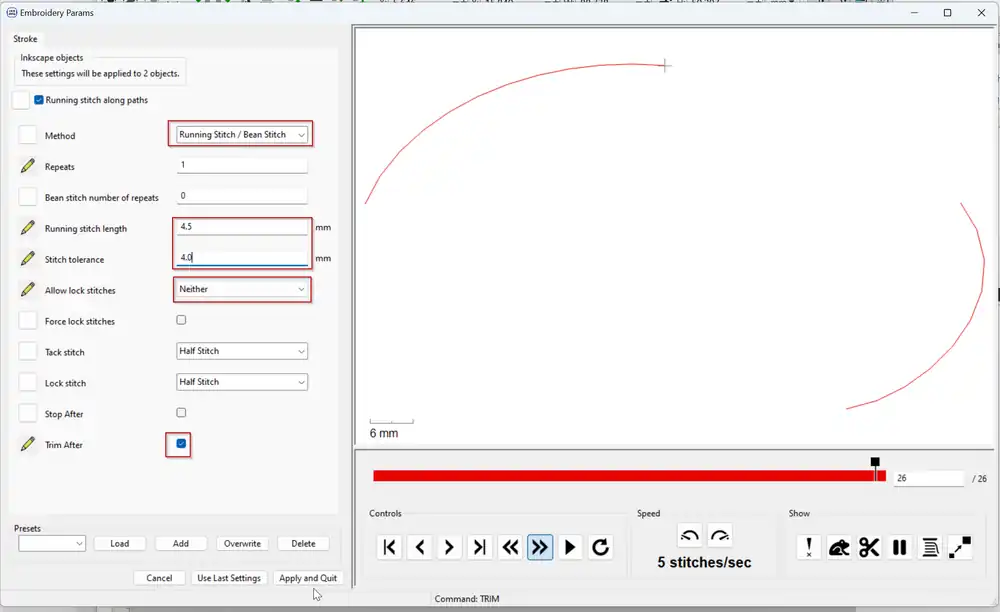Tick the Stop After checkbox

(181, 413)
